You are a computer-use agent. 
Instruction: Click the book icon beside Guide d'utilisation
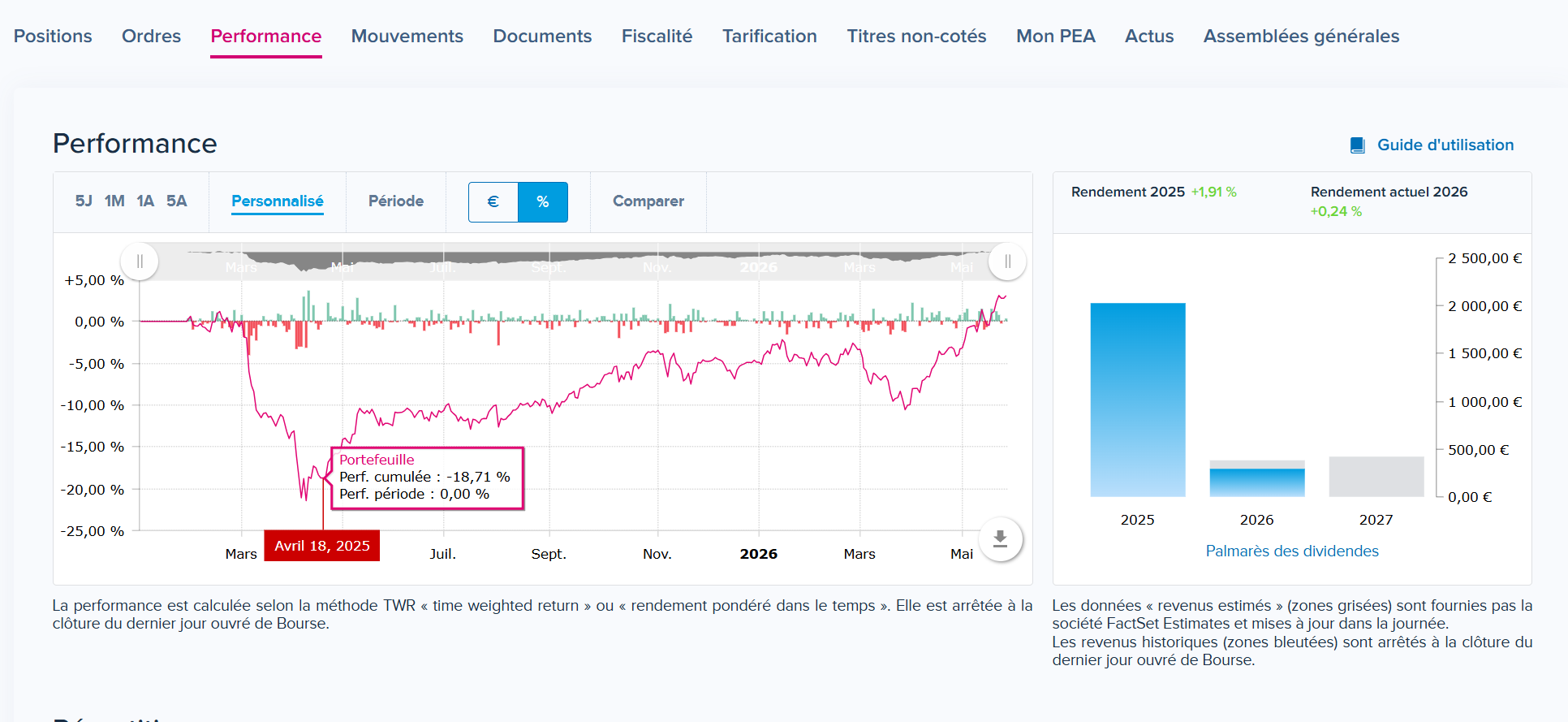point(1357,145)
